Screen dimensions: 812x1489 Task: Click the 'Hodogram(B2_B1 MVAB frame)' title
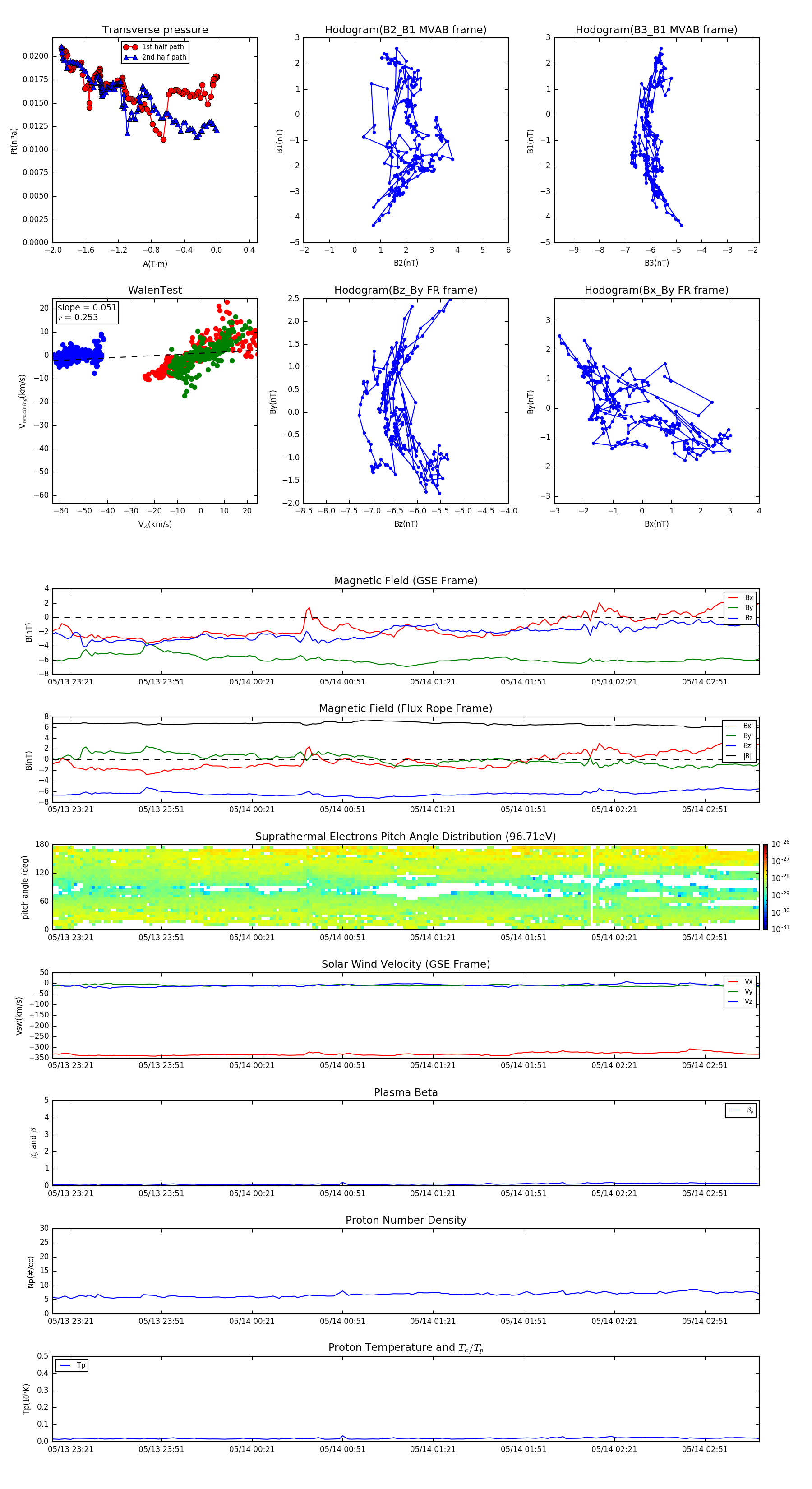(406, 29)
